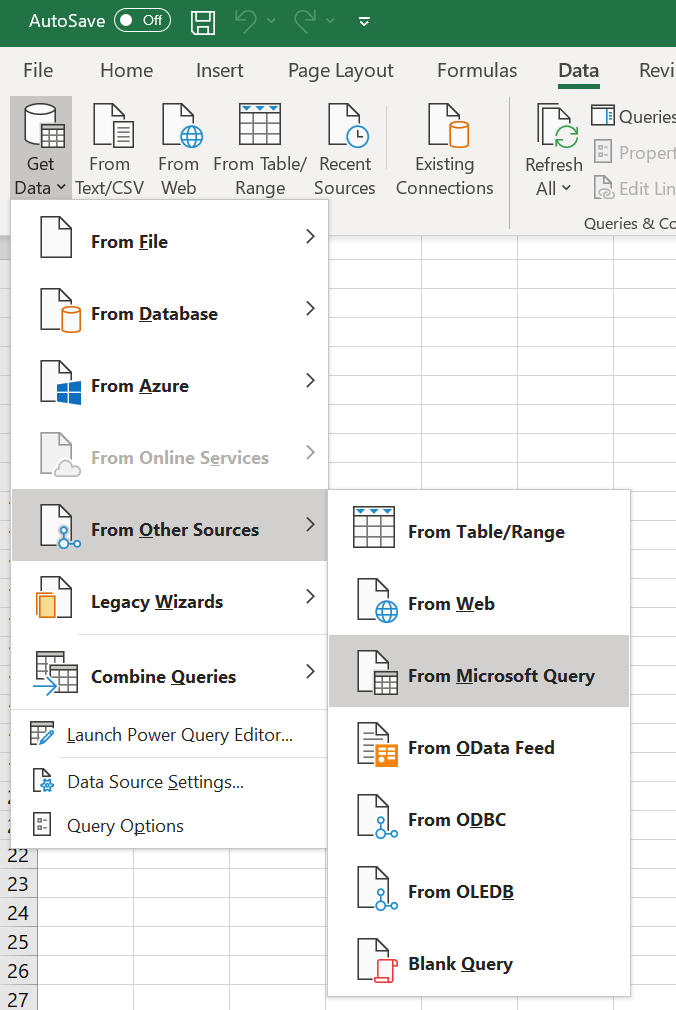The height and width of the screenshot is (1010, 676).
Task: Open Query Options
Action: coord(169,826)
